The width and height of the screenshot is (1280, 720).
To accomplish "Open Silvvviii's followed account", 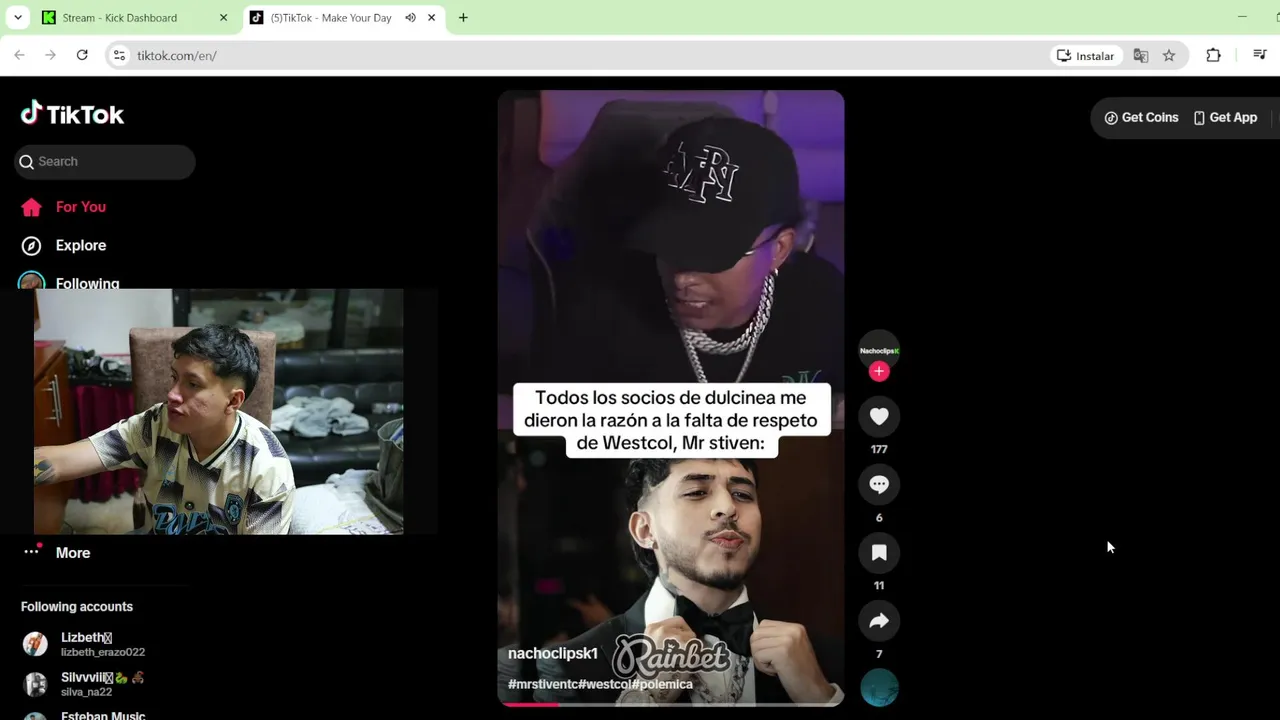I will pos(103,684).
